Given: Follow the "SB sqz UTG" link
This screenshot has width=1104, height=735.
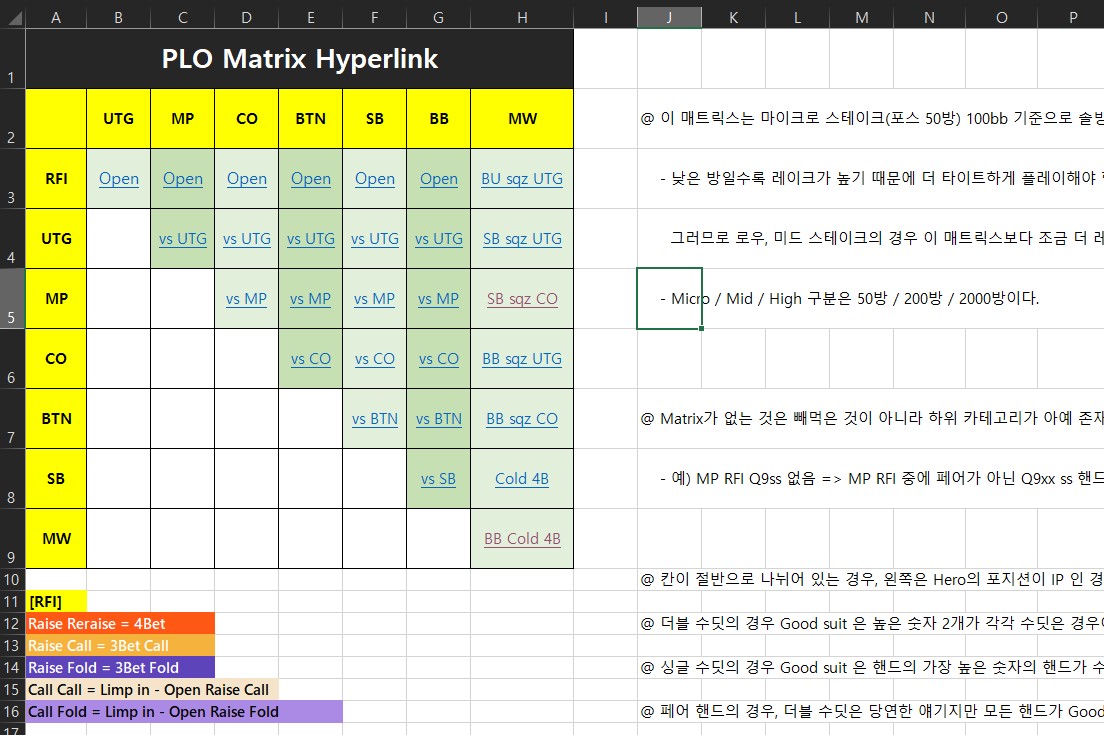Looking at the screenshot, I should pyautogui.click(x=522, y=239).
